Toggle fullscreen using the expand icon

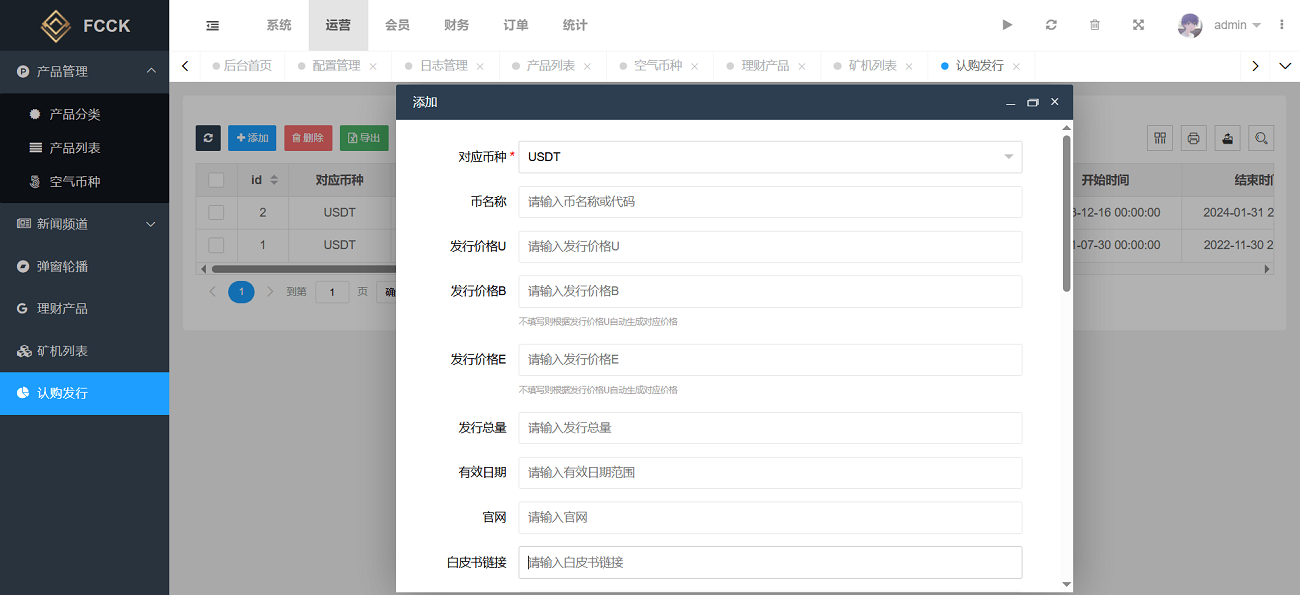[1138, 25]
